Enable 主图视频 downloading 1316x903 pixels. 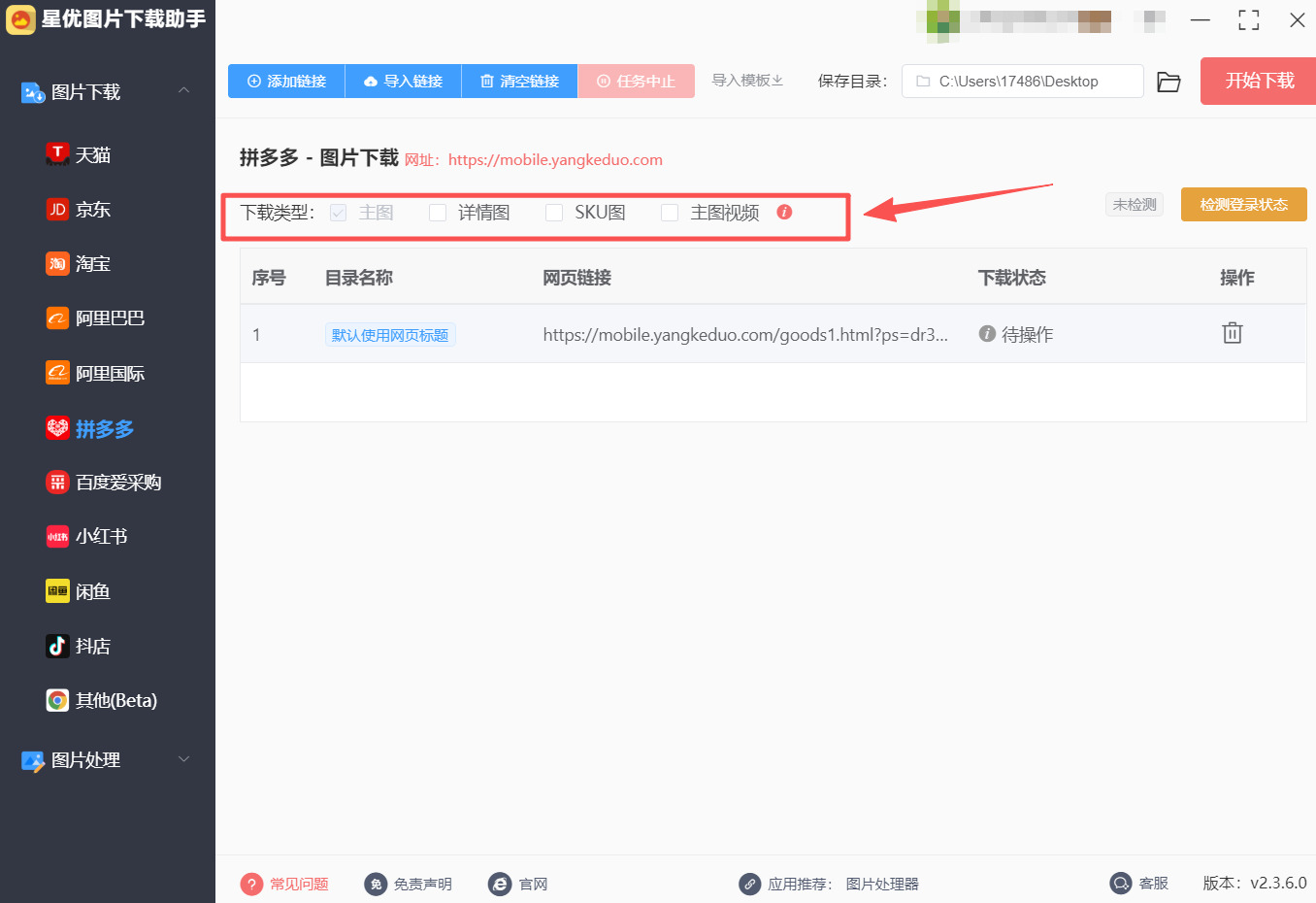click(670, 212)
